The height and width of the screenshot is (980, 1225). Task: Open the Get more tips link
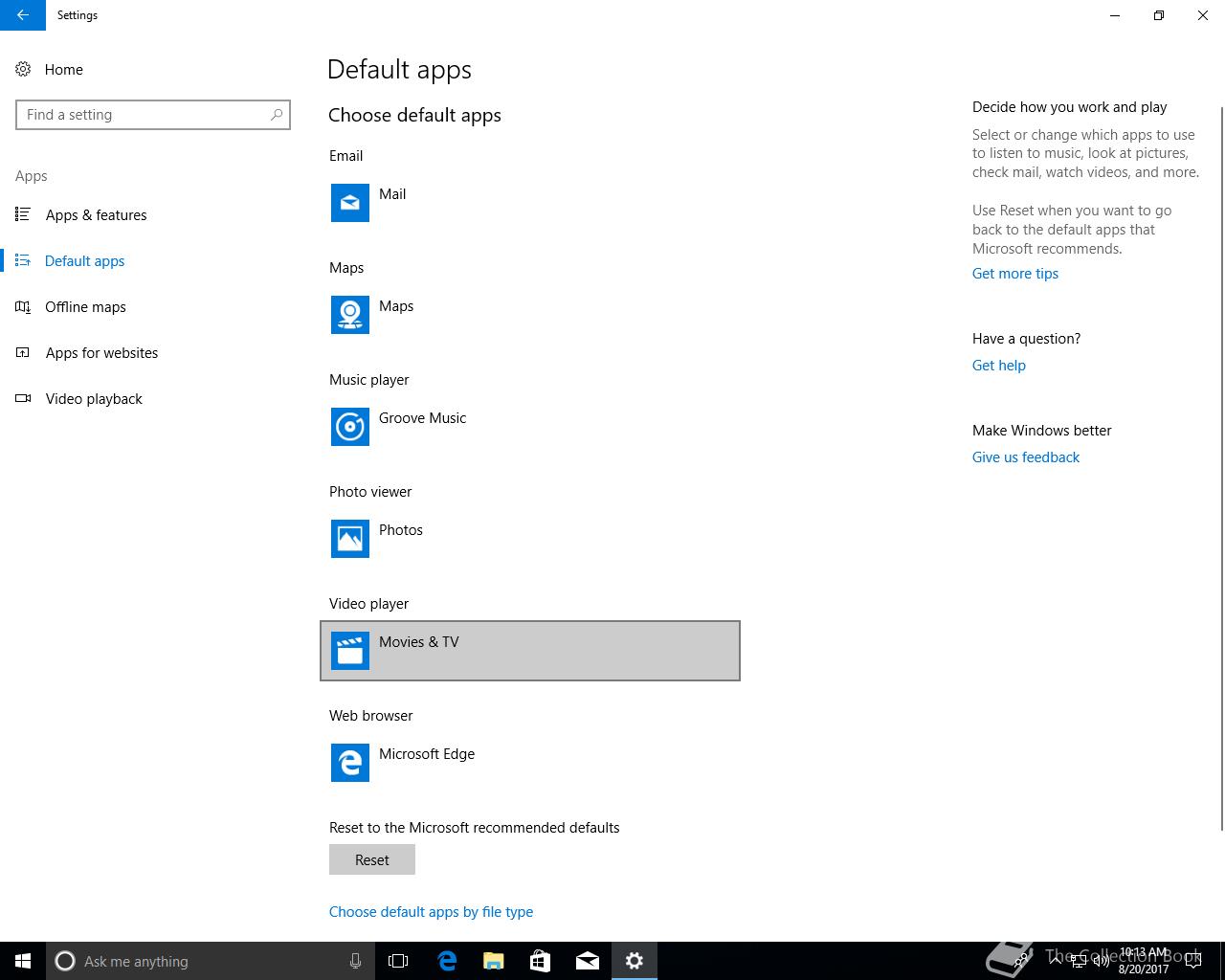pyautogui.click(x=1015, y=273)
